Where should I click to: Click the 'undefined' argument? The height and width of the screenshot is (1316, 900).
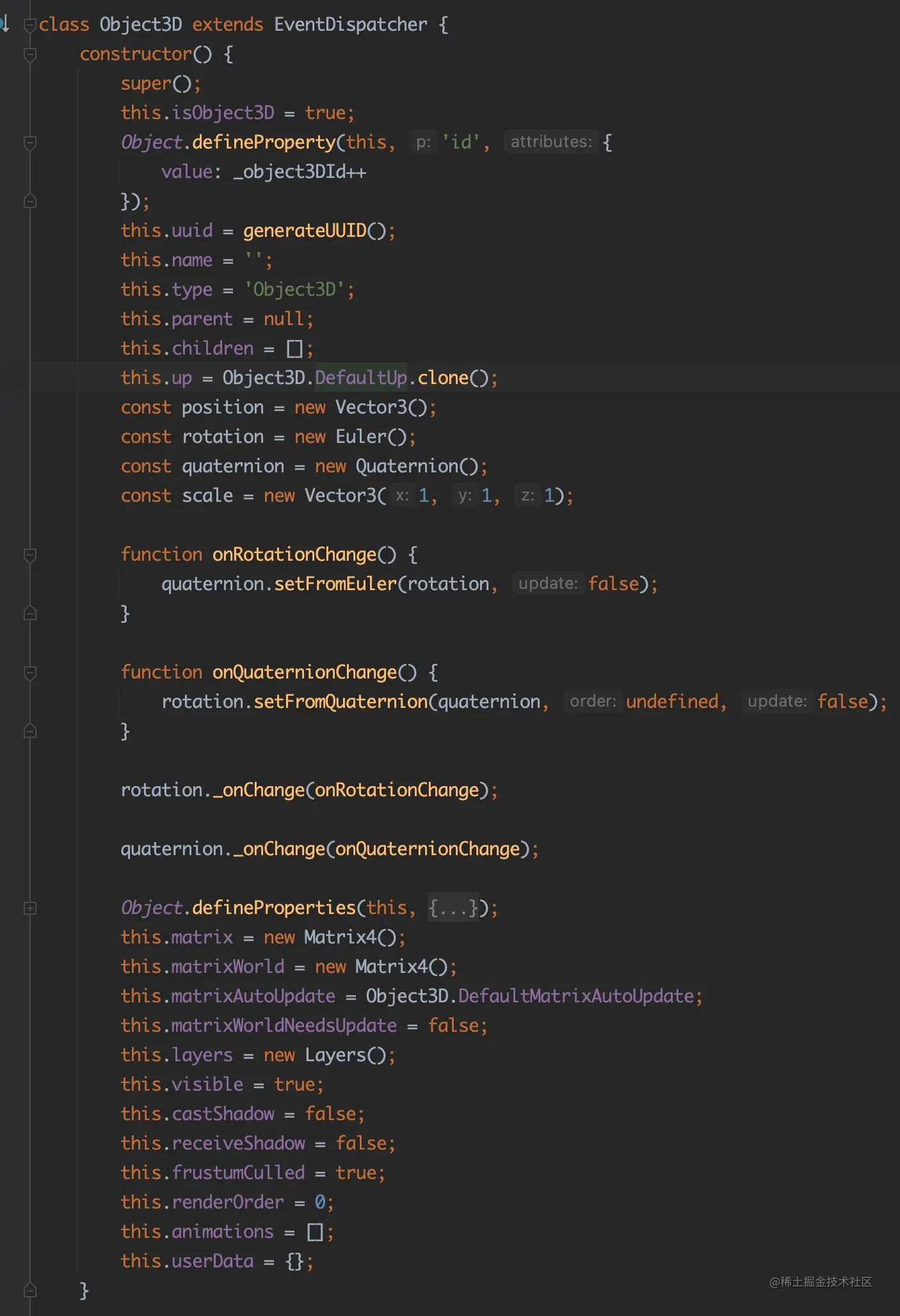tap(672, 702)
